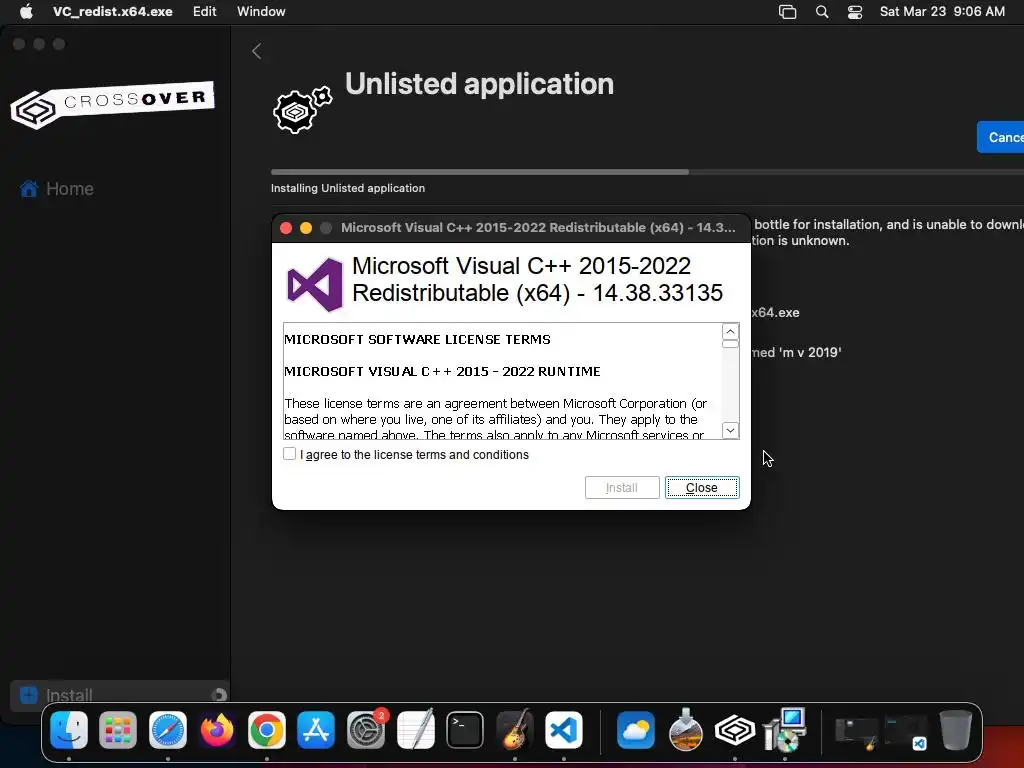Open Control Center in menu bar
The height and width of the screenshot is (768, 1024).
855,12
